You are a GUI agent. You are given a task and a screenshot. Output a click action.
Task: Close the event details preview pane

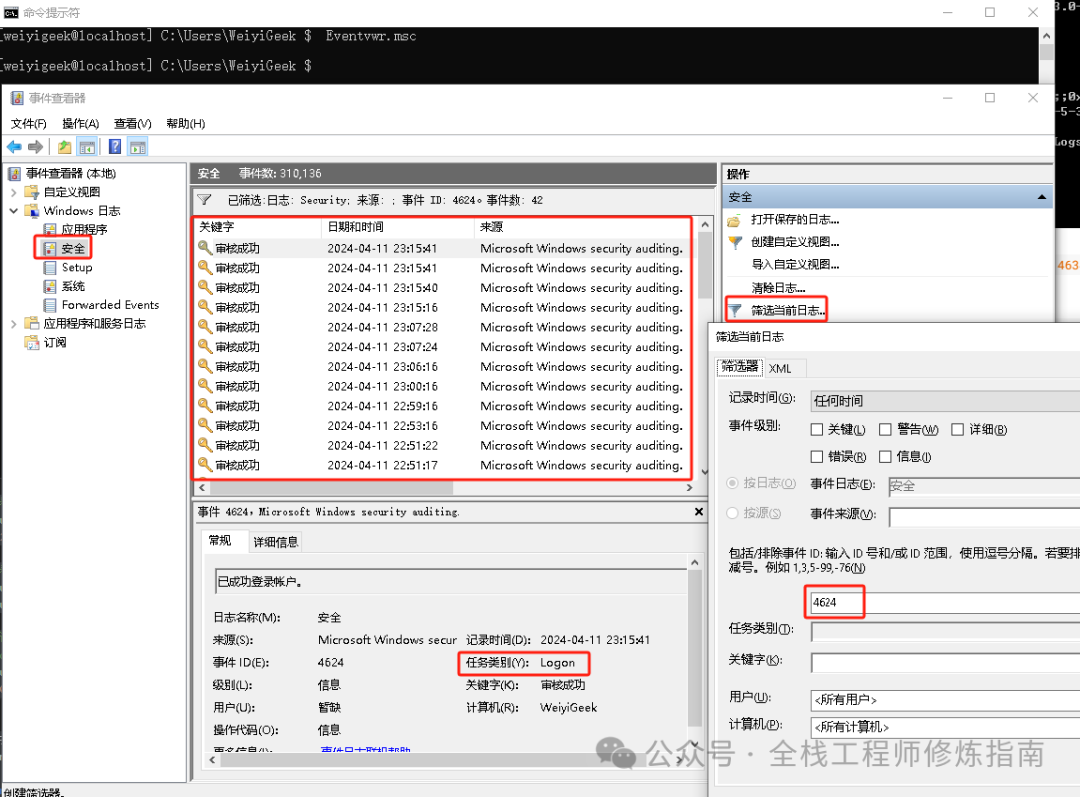(698, 512)
